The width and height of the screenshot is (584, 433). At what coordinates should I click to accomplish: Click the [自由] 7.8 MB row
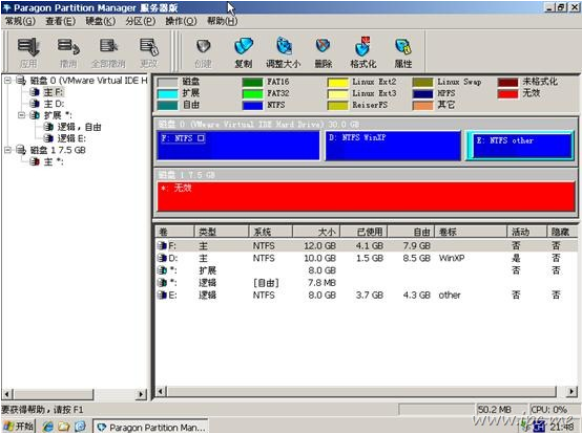366,283
